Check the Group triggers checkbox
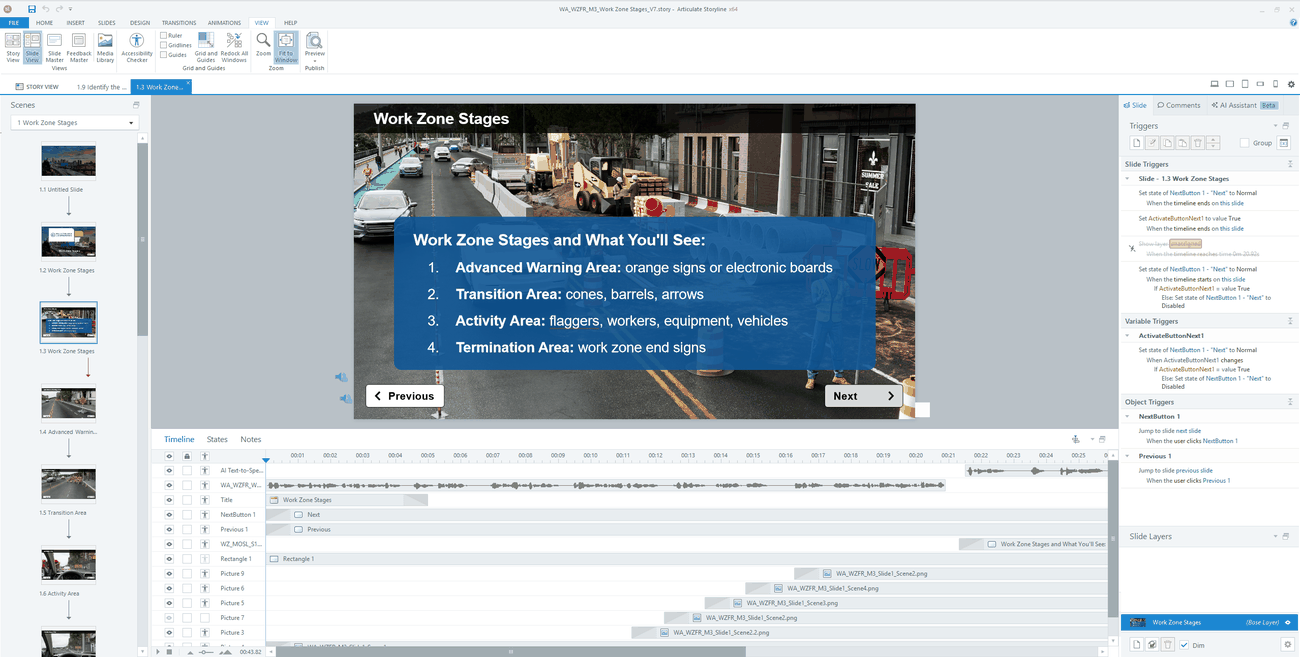The image size is (1300, 657). click(1245, 143)
